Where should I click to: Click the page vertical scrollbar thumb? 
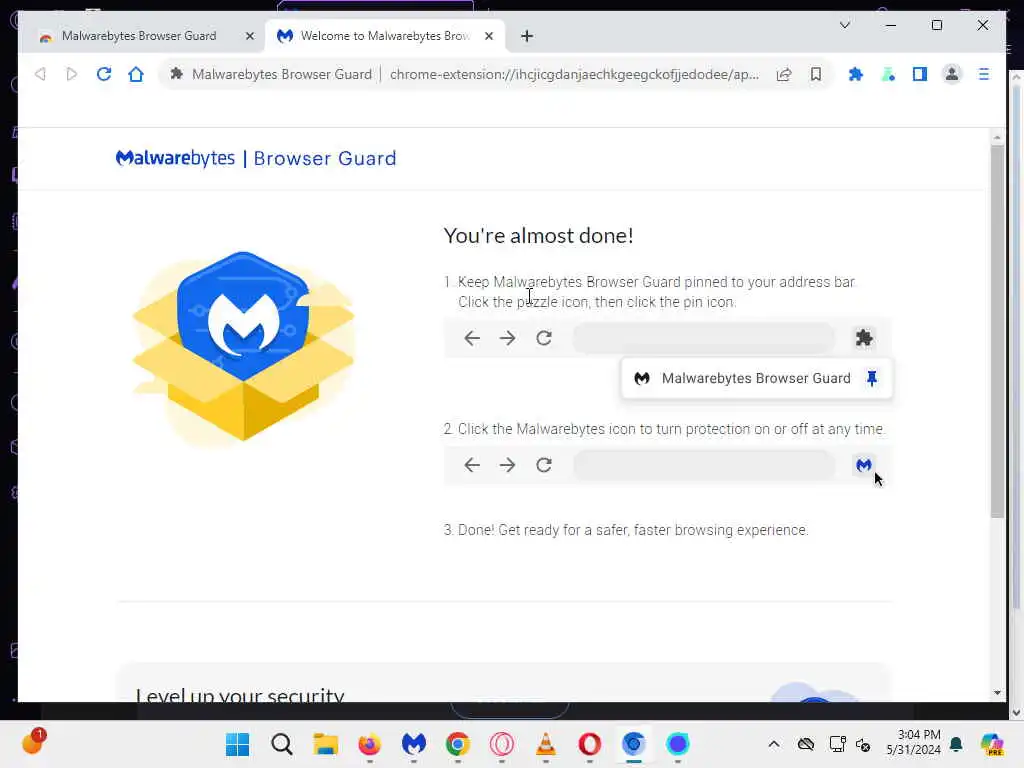point(997,332)
